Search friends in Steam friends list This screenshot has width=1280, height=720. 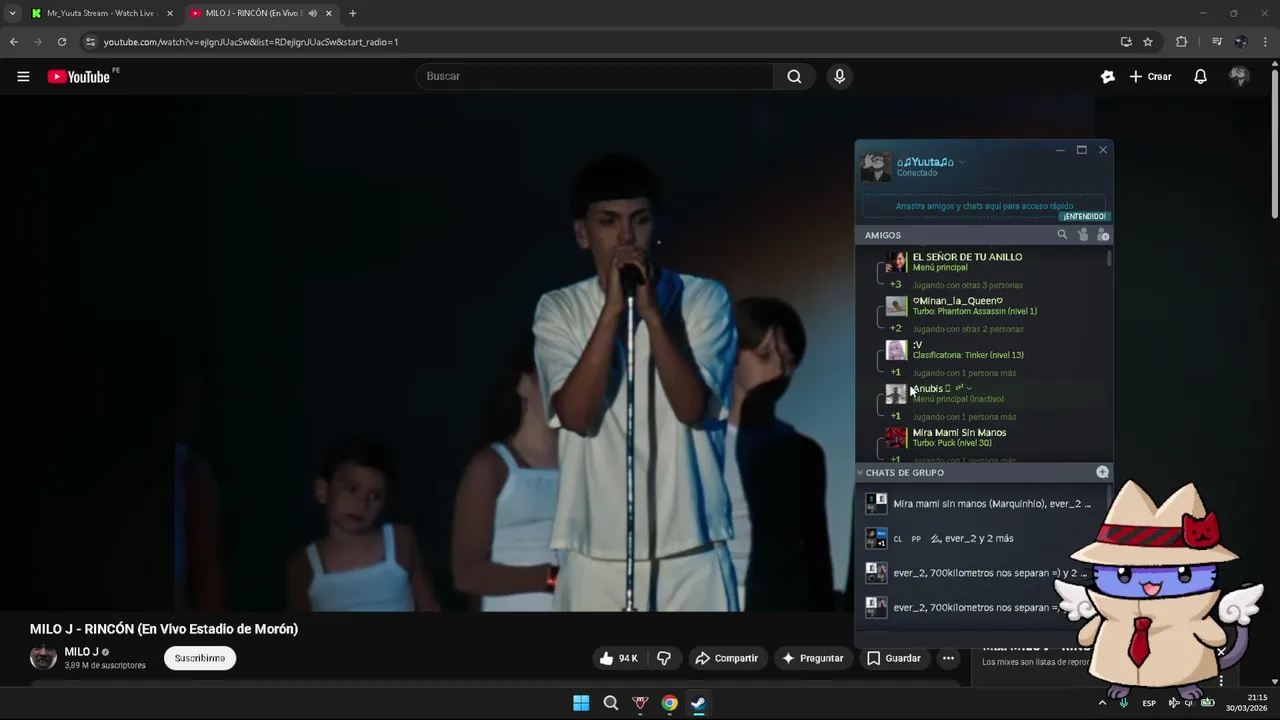click(x=1062, y=235)
